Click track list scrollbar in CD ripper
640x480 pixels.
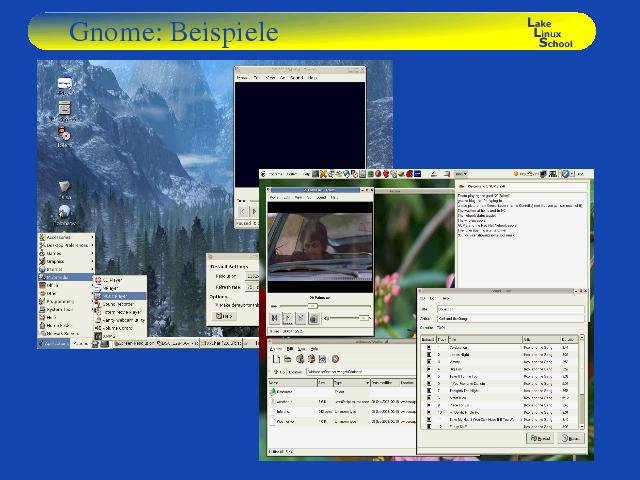click(582, 382)
